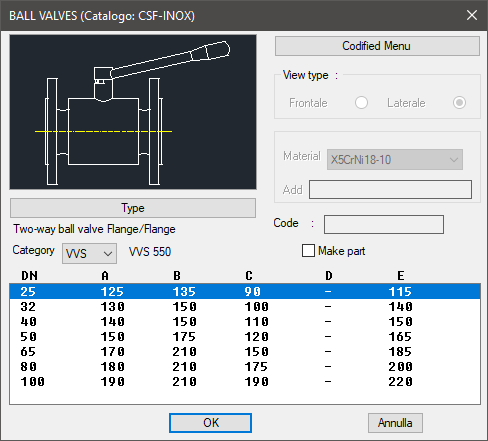Click into the Code input field
This screenshot has height=441, width=488.
tap(384, 224)
